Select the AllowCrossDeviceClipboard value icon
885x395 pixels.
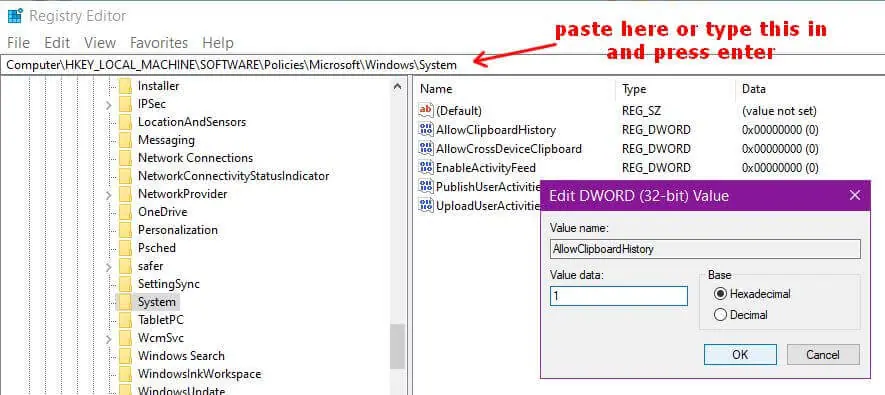point(426,148)
